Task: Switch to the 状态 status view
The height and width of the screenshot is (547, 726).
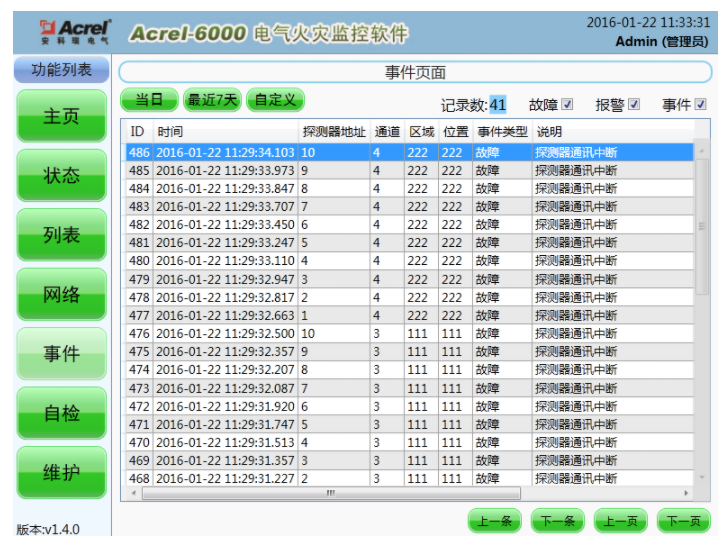Action: tap(61, 176)
